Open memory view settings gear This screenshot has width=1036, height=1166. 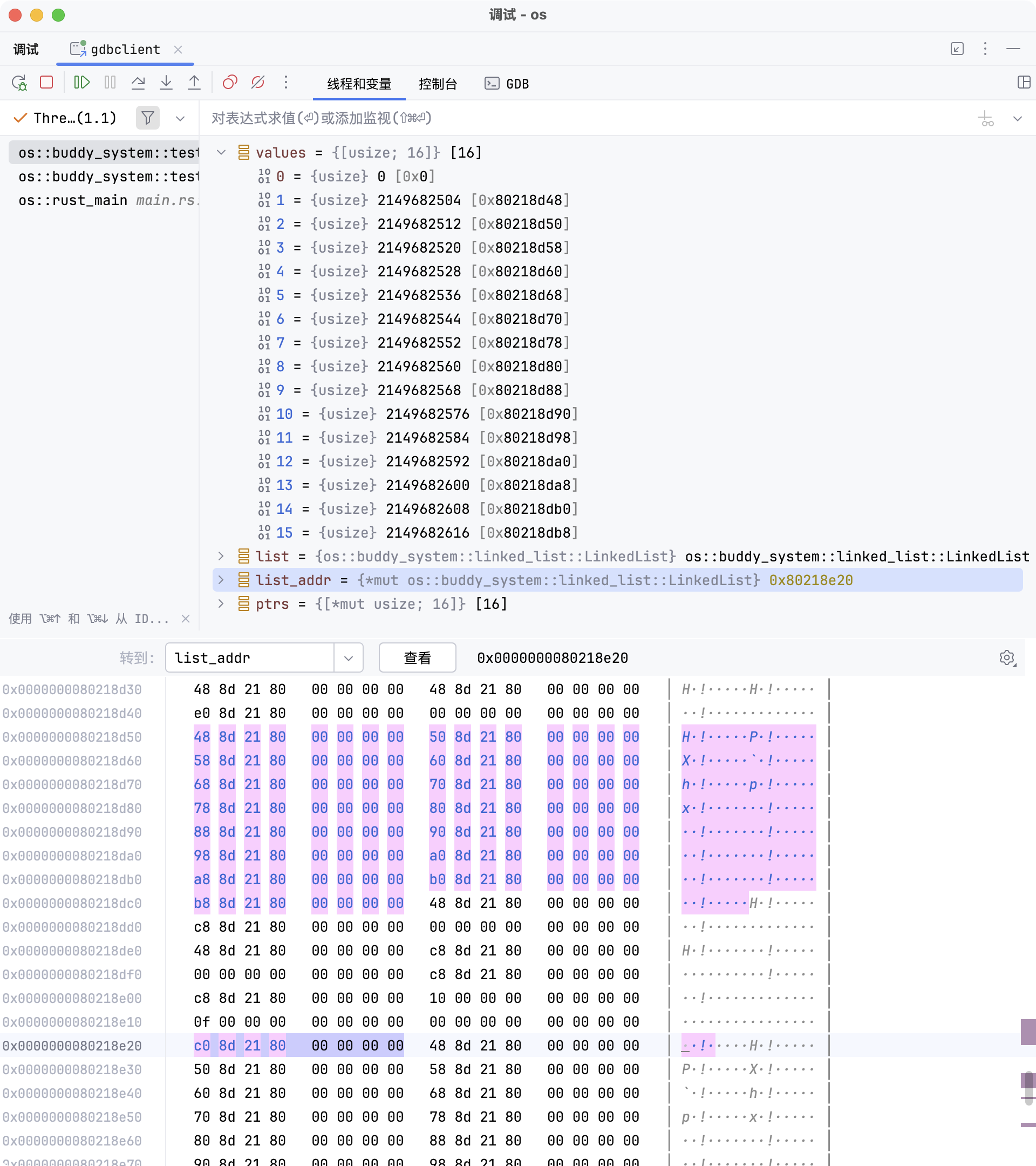[1007, 657]
